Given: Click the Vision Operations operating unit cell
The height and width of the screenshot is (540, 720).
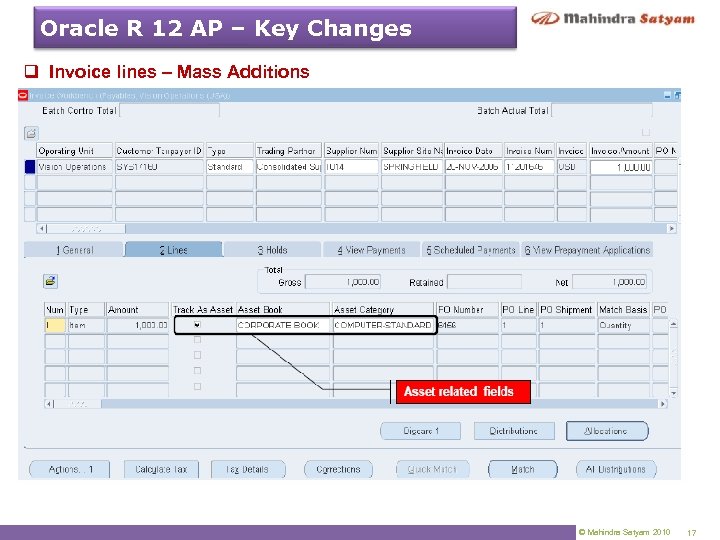Looking at the screenshot, I should (74, 167).
